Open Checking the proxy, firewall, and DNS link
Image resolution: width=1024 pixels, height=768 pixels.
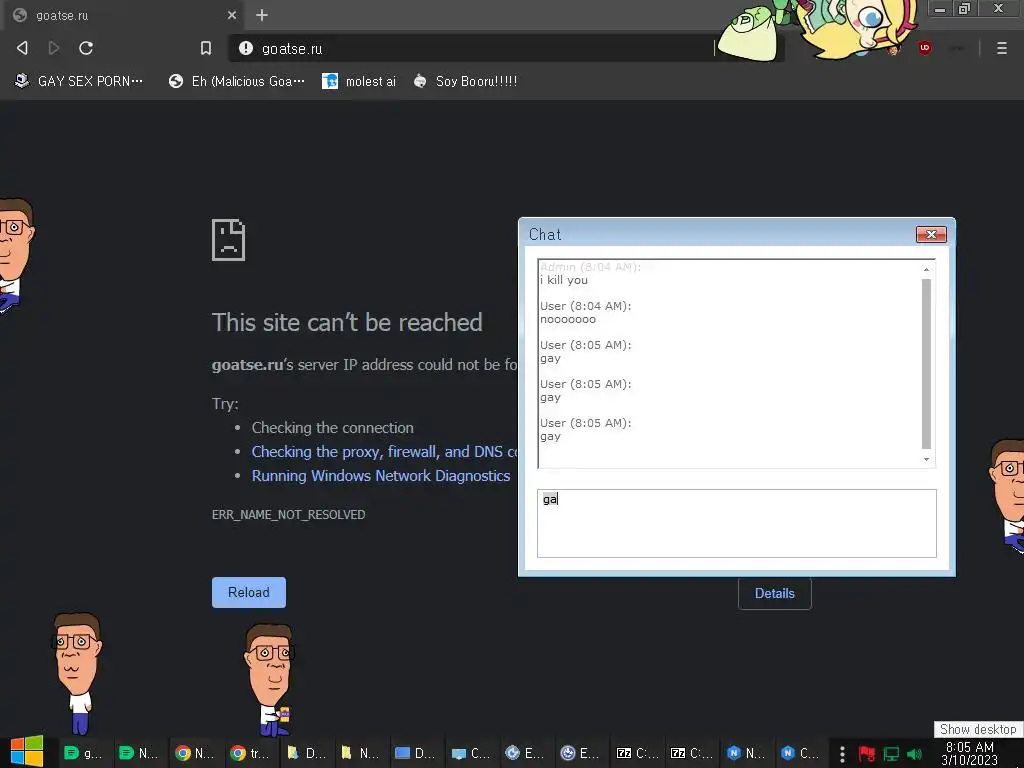[384, 451]
